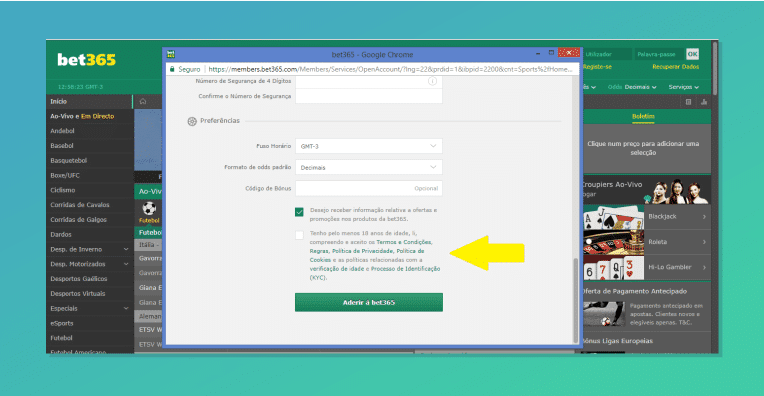The height and width of the screenshot is (396, 764).
Task: Tick the 18 years age and terms checkbox
Action: pos(299,235)
